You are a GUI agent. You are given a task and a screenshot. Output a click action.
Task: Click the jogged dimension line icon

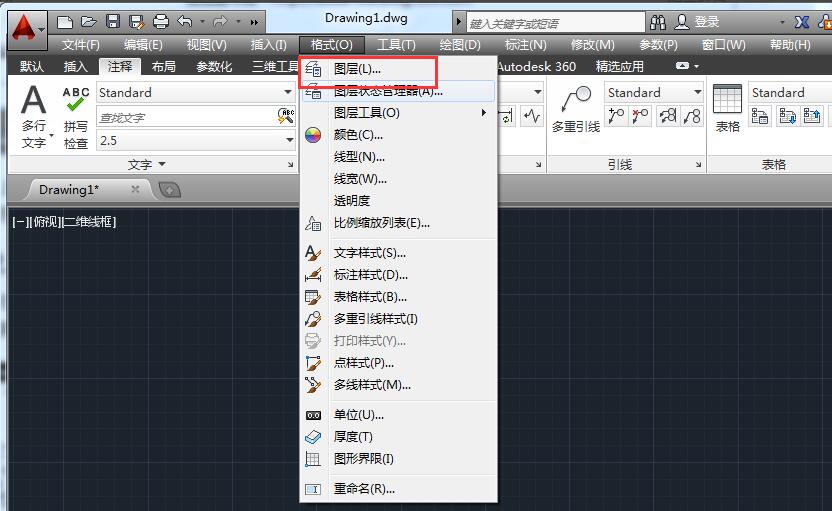click(x=531, y=116)
